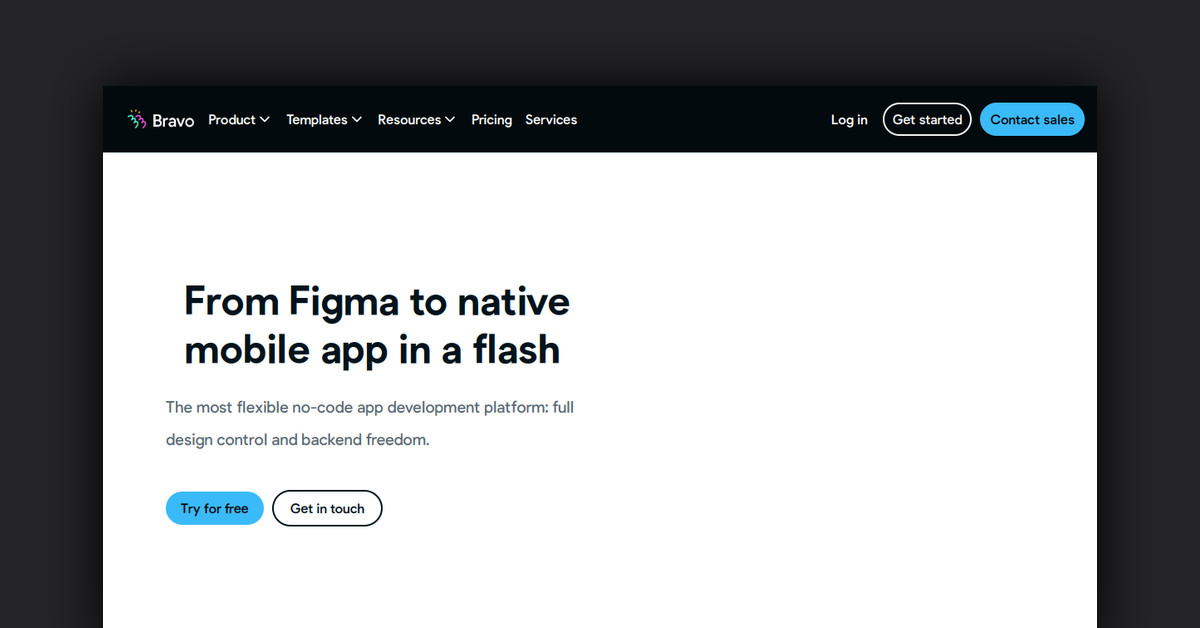Expand the chevron beside Templates
The height and width of the screenshot is (628, 1200).
[x=357, y=120]
